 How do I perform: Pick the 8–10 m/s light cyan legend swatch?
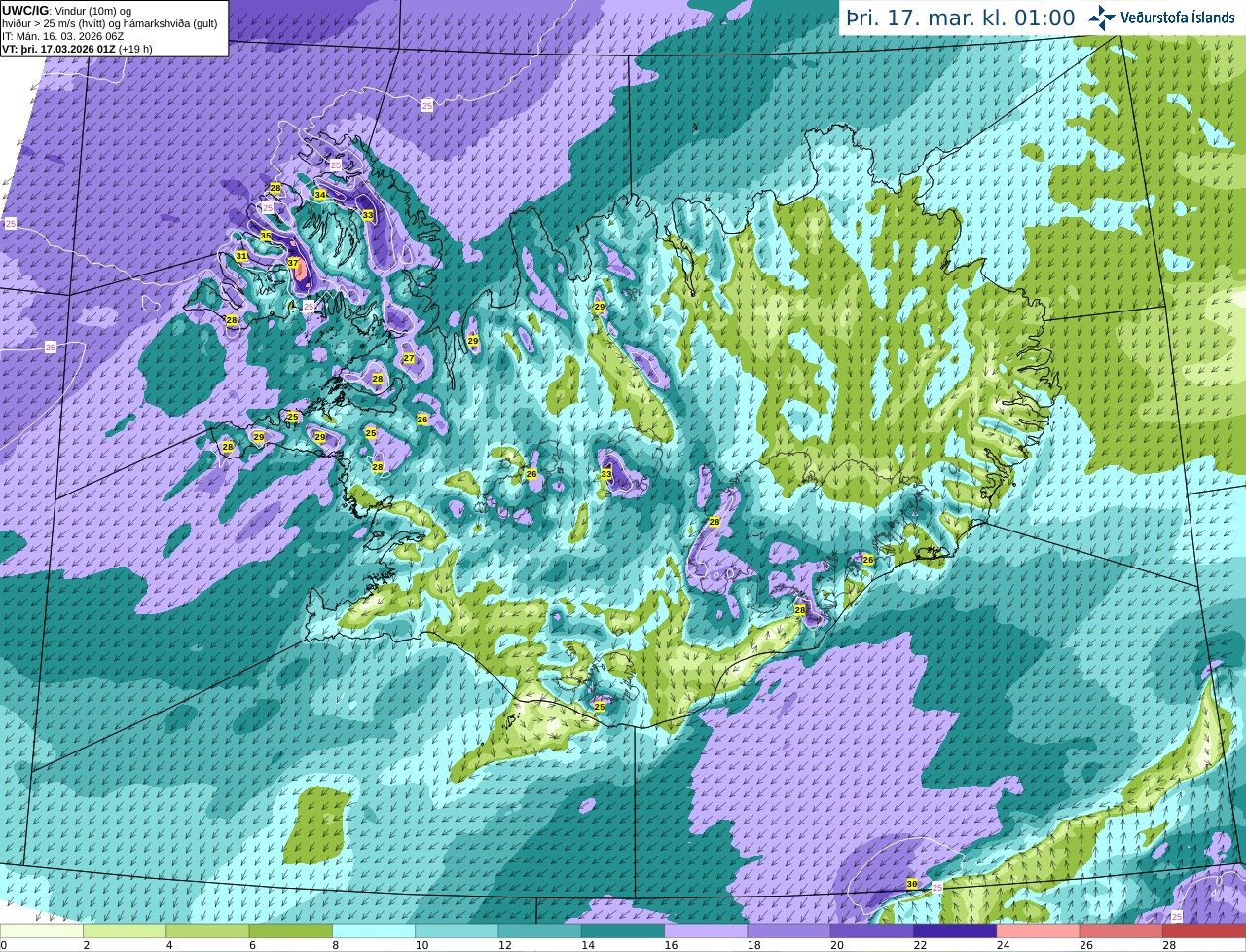374,932
